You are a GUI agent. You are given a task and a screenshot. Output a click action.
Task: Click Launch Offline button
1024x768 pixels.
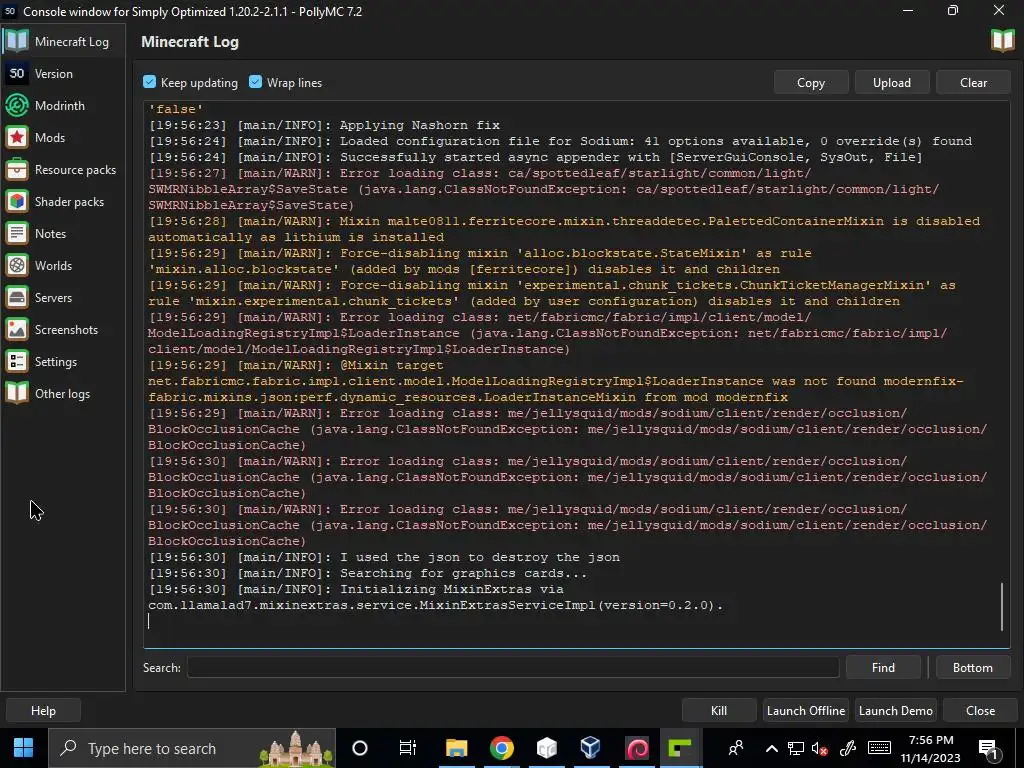coord(806,711)
